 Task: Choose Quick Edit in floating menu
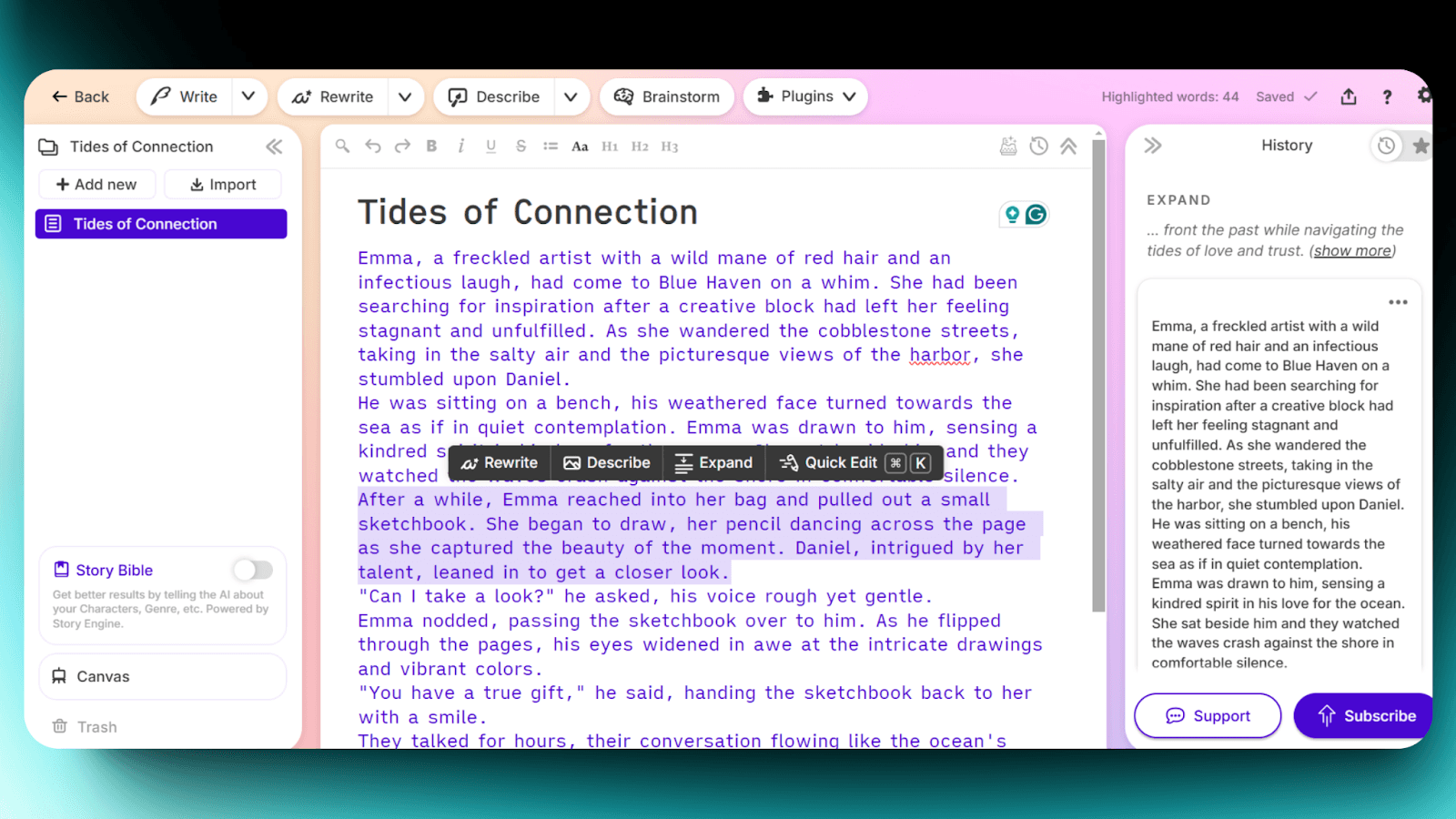tap(854, 462)
